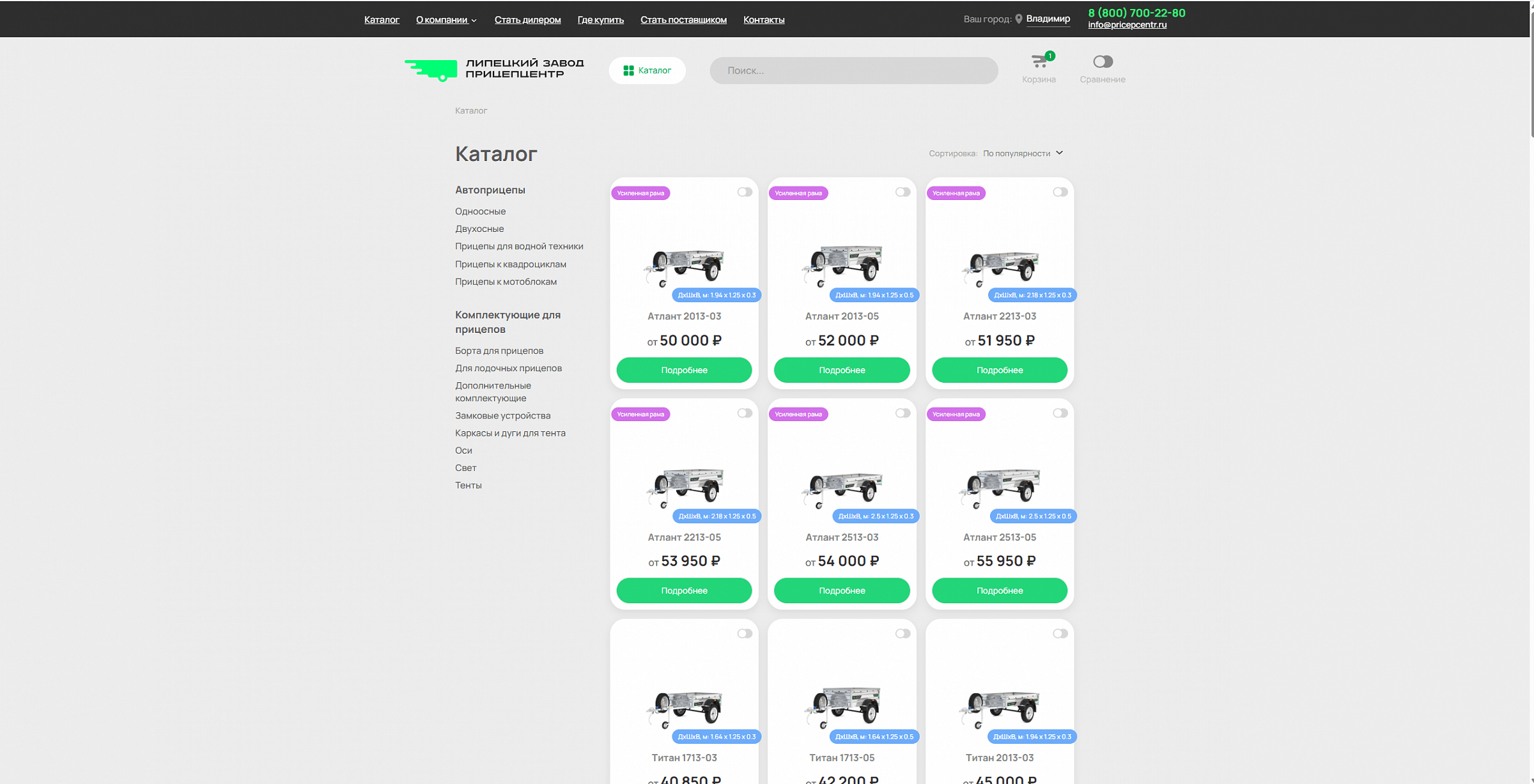Go to the Контакты menu item

[x=764, y=20]
